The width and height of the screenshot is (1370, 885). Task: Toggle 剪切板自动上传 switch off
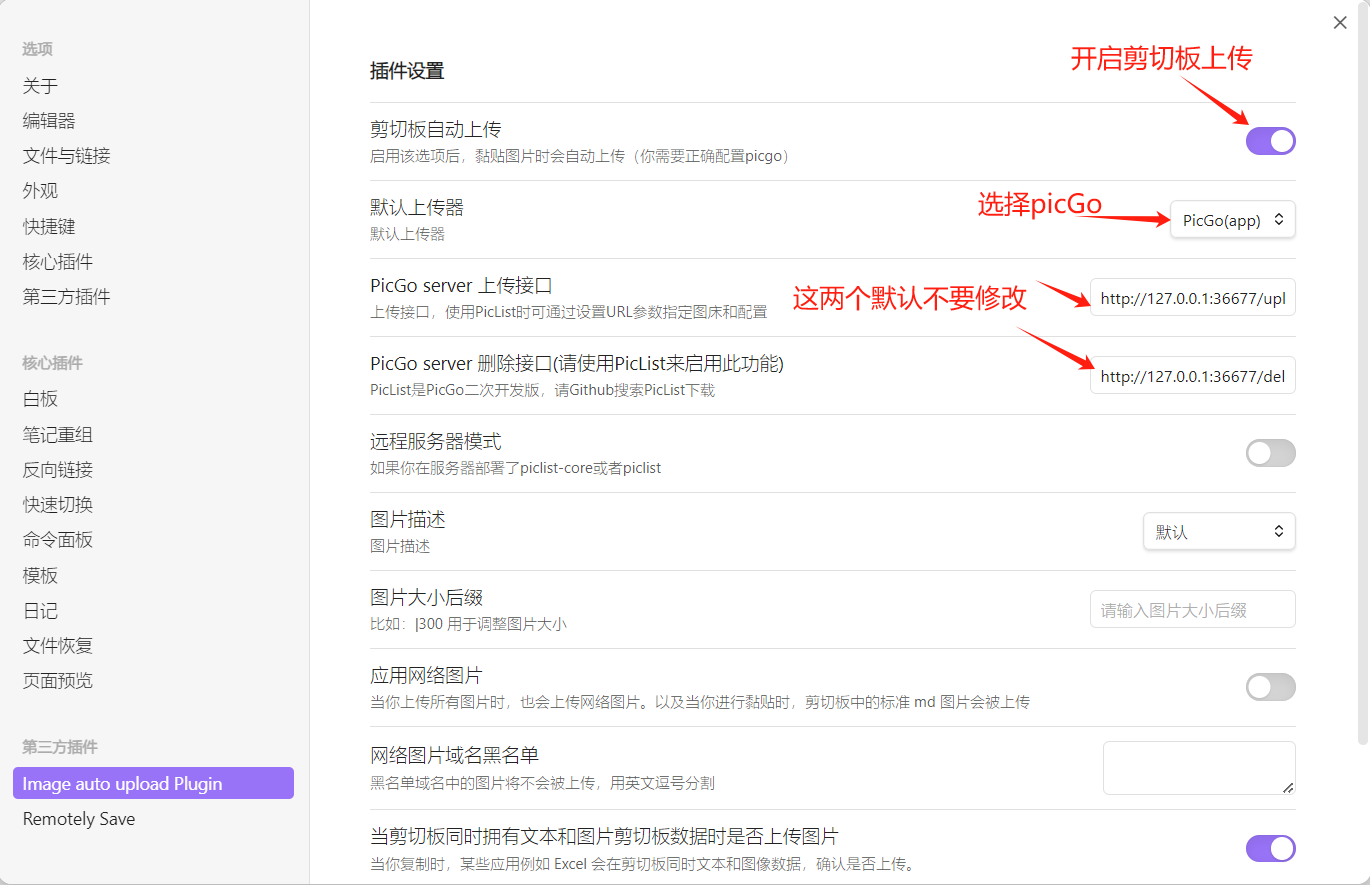[1270, 141]
